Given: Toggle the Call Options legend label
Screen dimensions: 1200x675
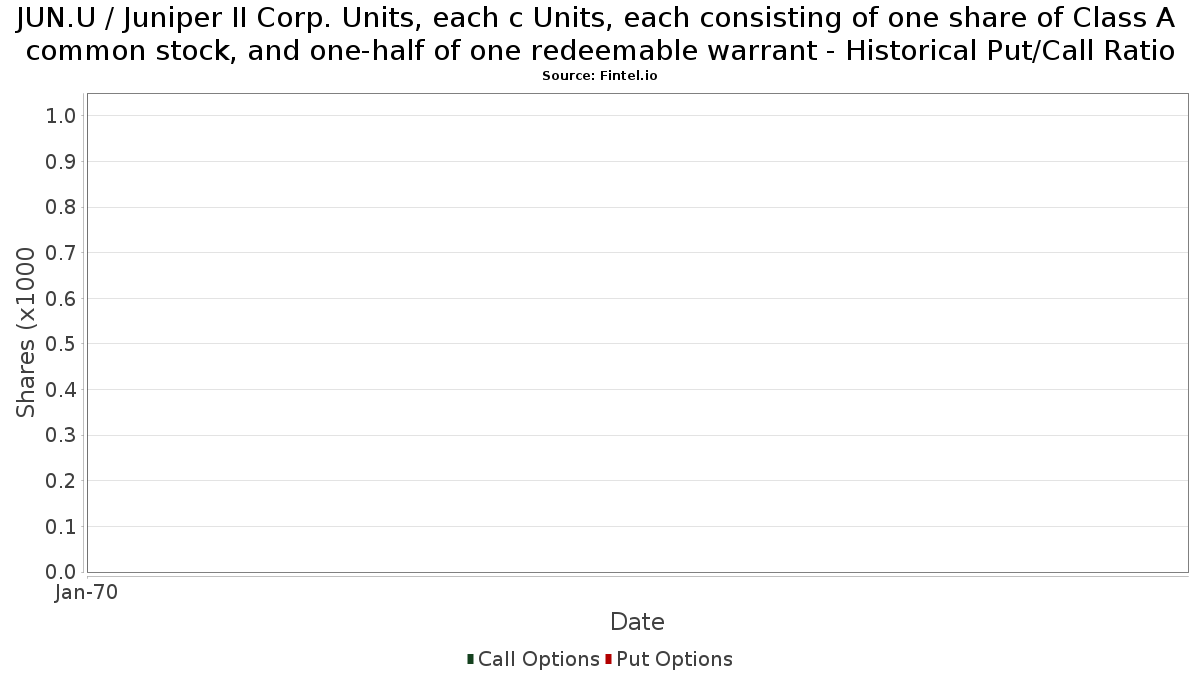Looking at the screenshot, I should click(x=539, y=659).
